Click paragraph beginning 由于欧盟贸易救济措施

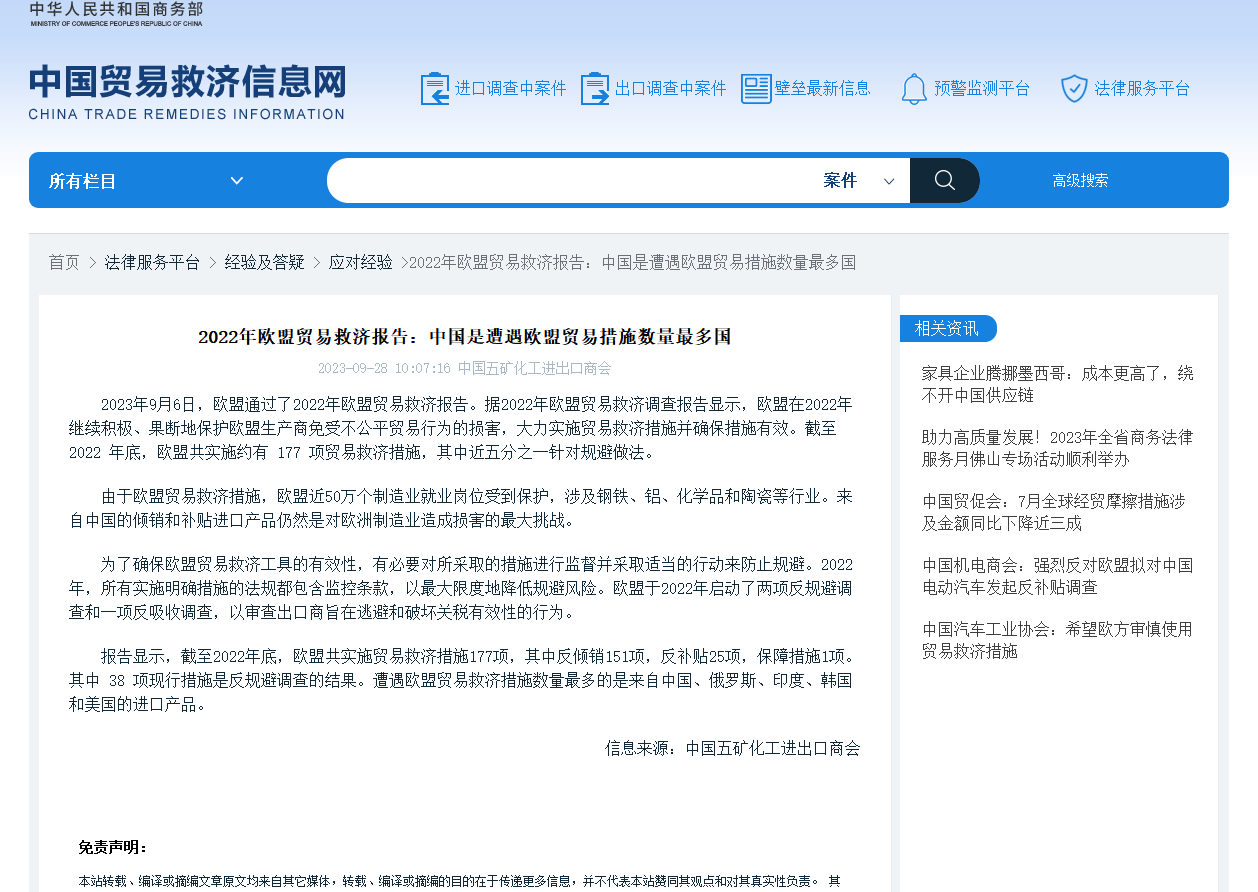coord(461,508)
